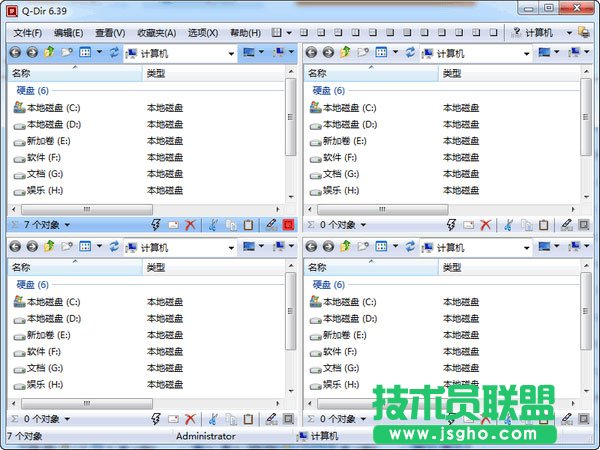The width and height of the screenshot is (600, 450).
Task: Click the red delete X in top-left pane
Action: [x=190, y=225]
